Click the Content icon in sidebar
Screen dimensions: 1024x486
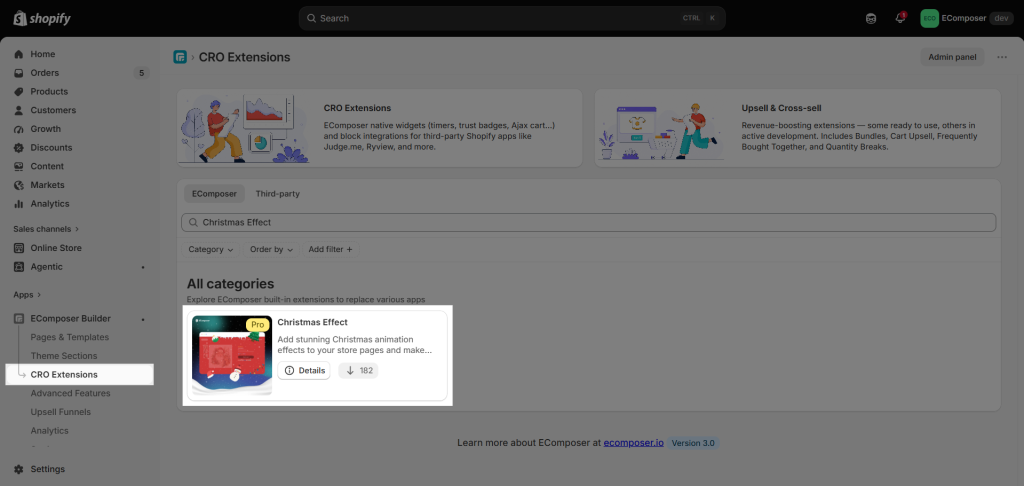tap(19, 167)
